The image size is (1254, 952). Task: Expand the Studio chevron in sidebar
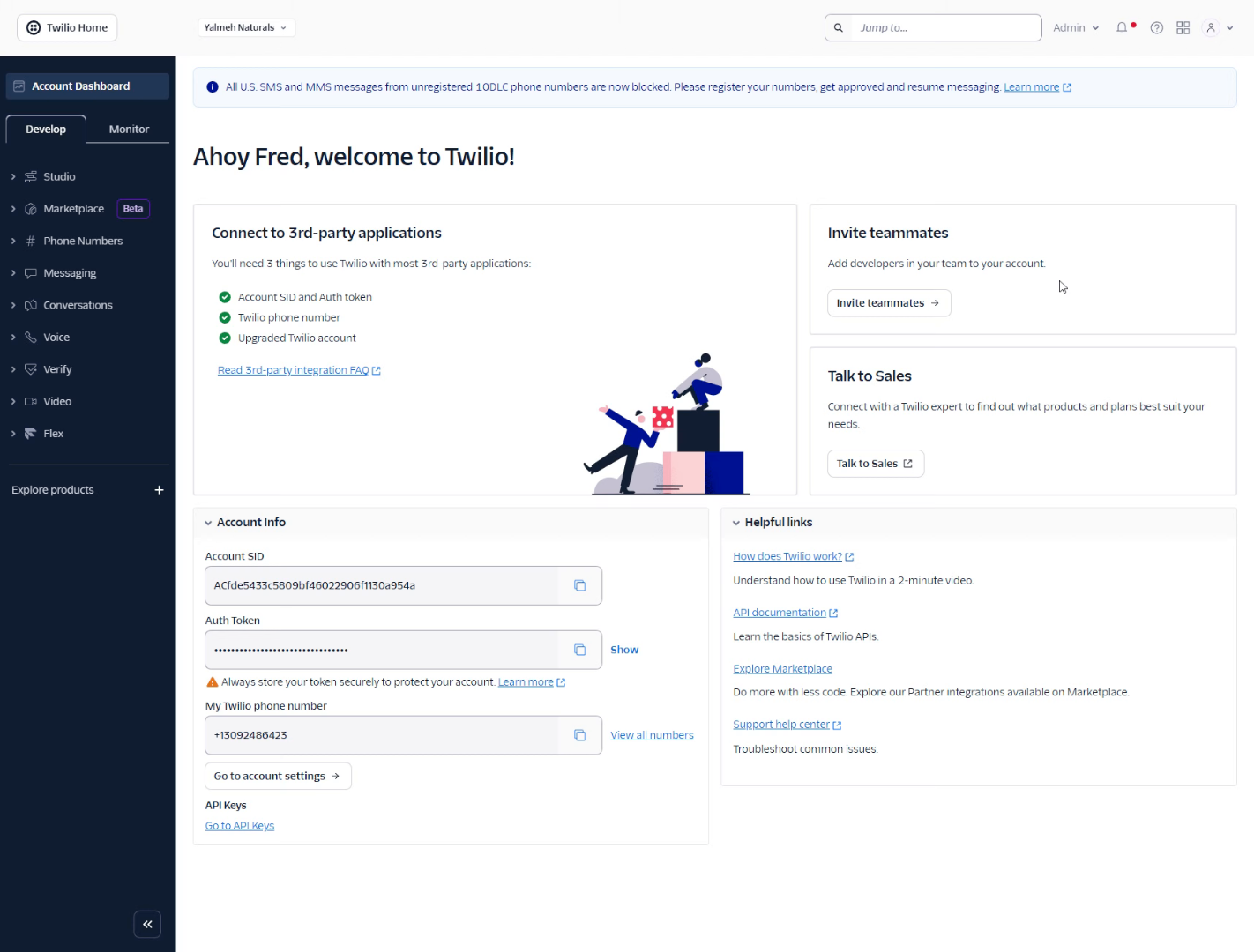pyautogui.click(x=13, y=176)
